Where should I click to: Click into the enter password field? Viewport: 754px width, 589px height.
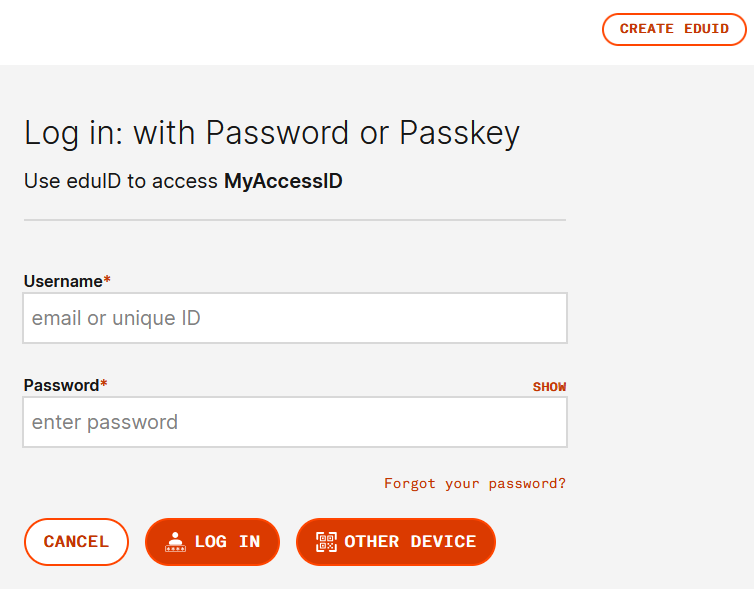[295, 422]
